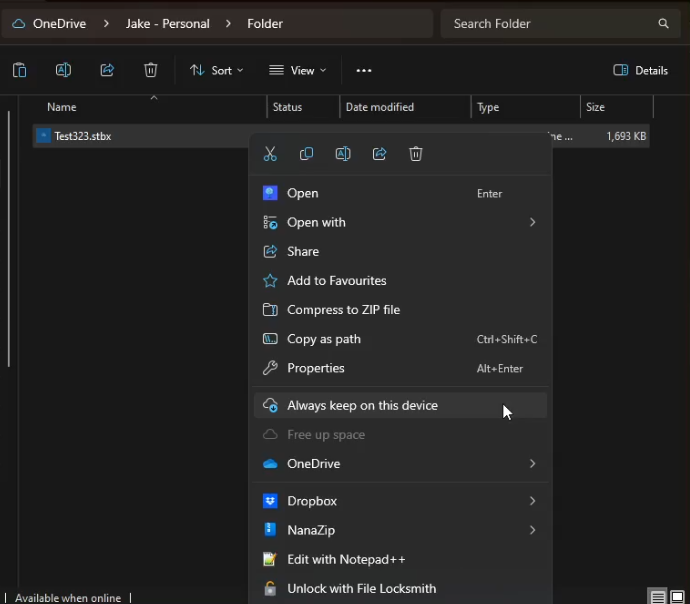Image resolution: width=690 pixels, height=604 pixels.
Task: Expand the OneDrive submenu arrow
Action: click(x=532, y=463)
